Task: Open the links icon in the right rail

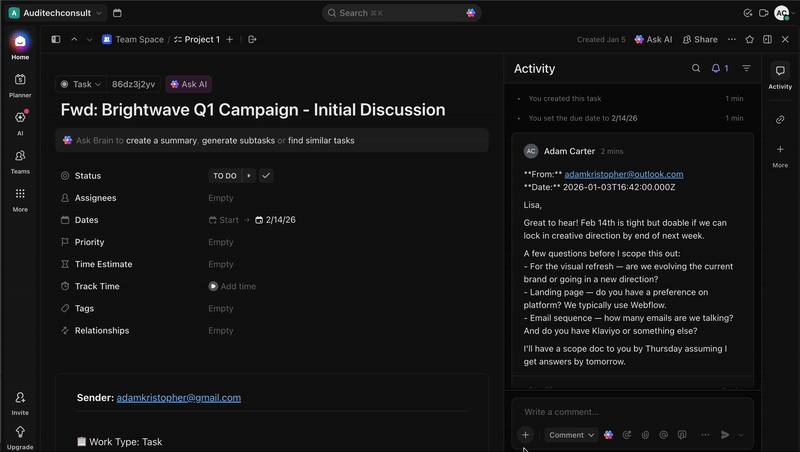Action: point(780,119)
